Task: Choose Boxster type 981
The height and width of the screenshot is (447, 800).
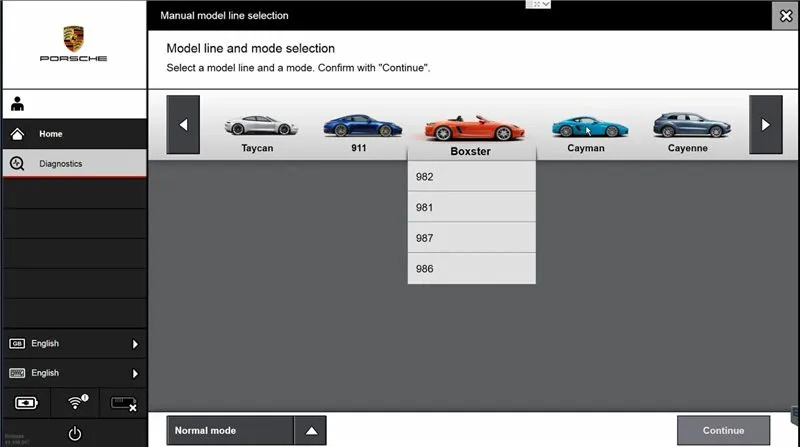Action: (x=471, y=207)
